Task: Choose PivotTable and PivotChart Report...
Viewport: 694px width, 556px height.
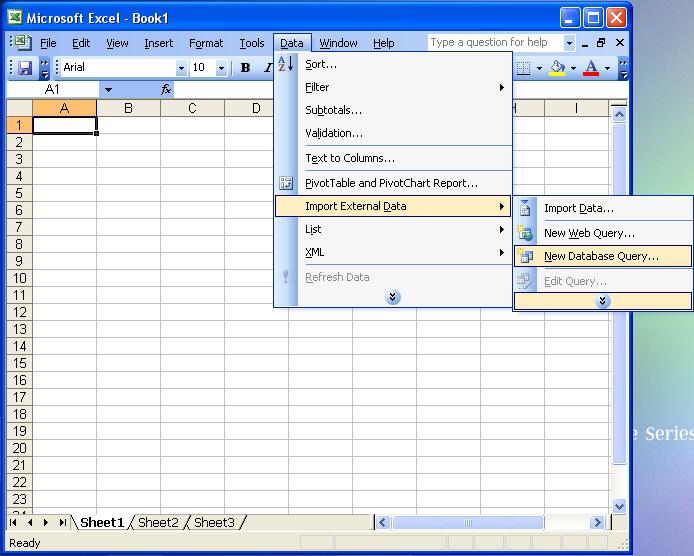Action: click(x=393, y=183)
